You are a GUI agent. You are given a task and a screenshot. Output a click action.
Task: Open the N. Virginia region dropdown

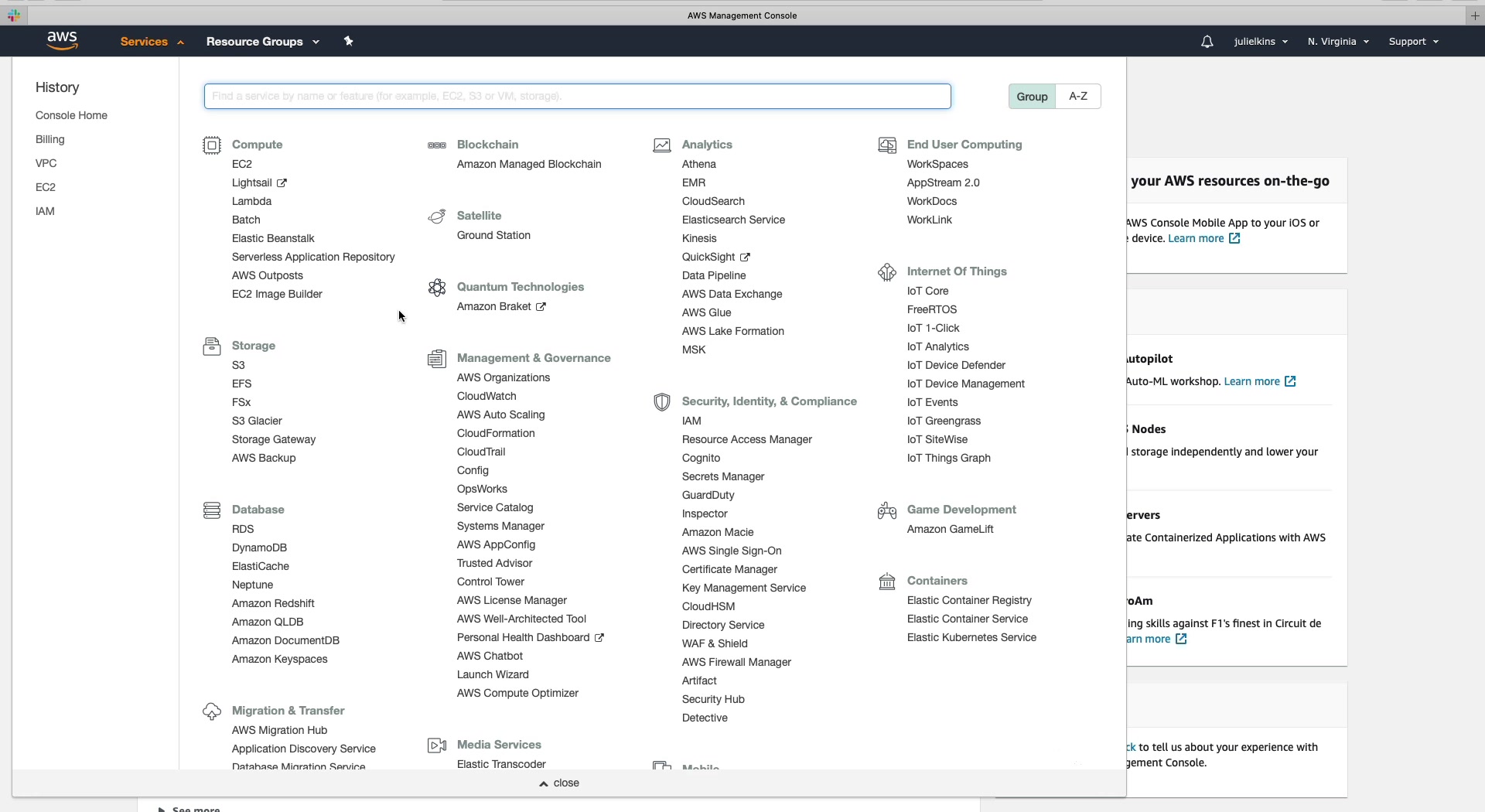click(1338, 42)
